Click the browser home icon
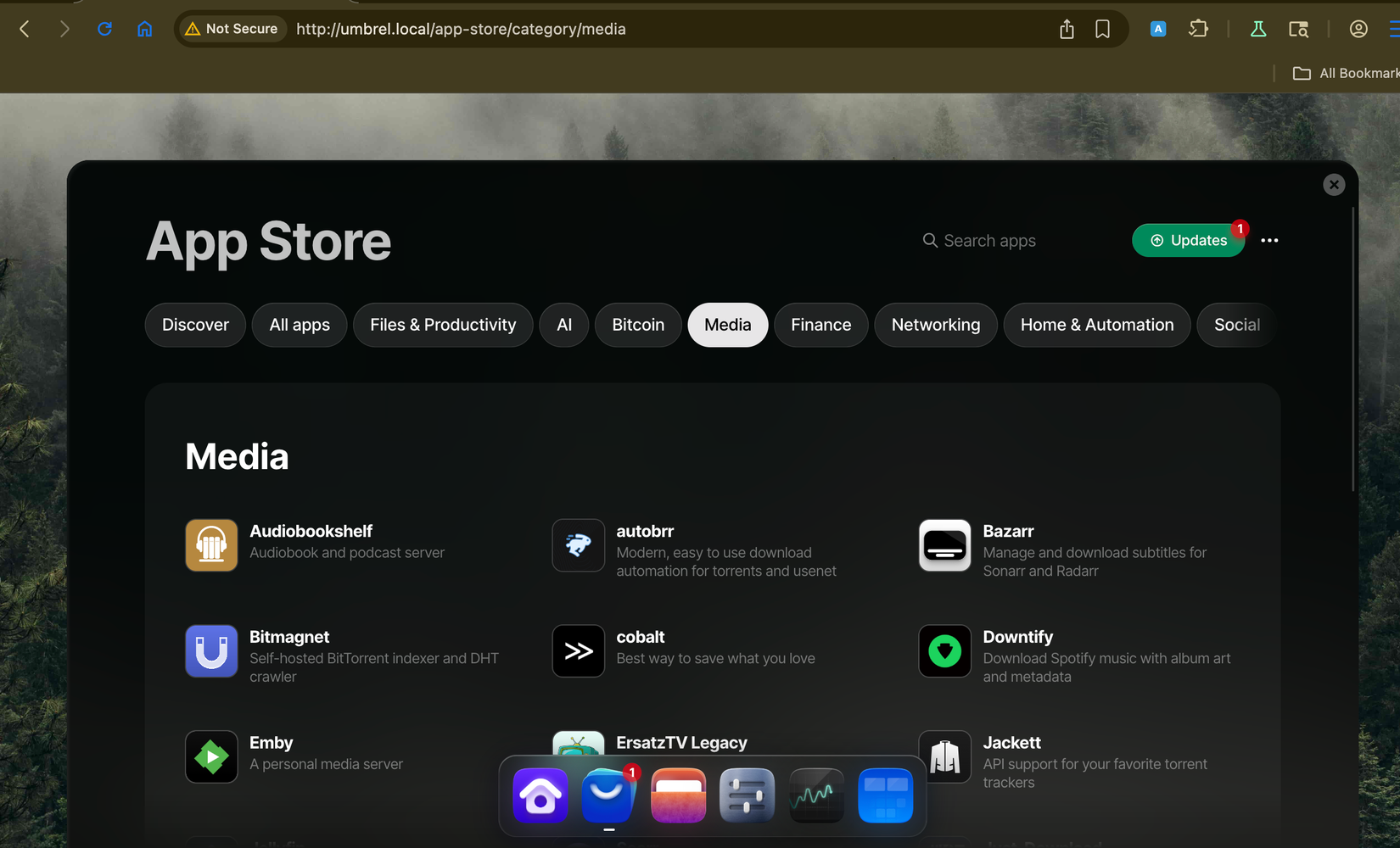Screen dimensions: 1400x848 pyautogui.click(x=145, y=29)
